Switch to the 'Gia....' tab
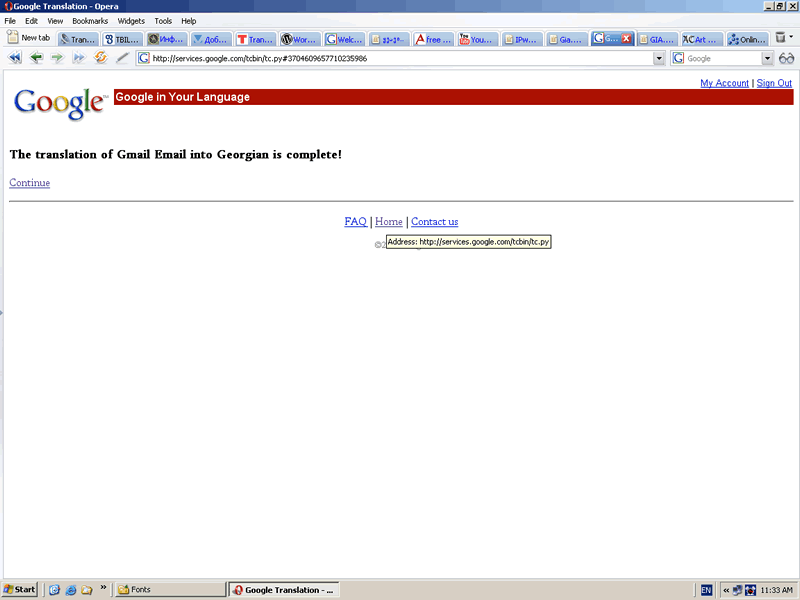Image resolution: width=800 pixels, height=600 pixels. coord(566,39)
